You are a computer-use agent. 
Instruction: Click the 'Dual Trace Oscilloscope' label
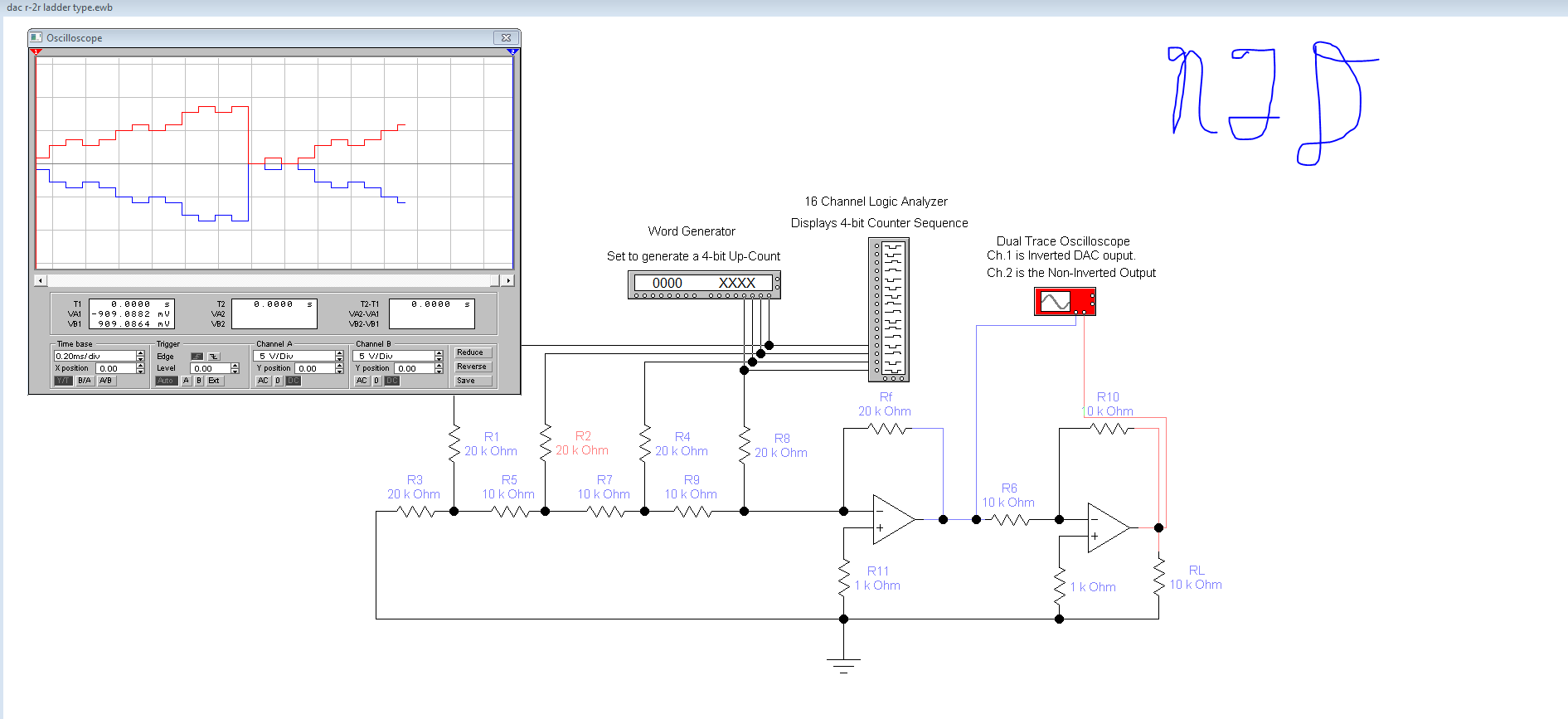coord(1063,241)
